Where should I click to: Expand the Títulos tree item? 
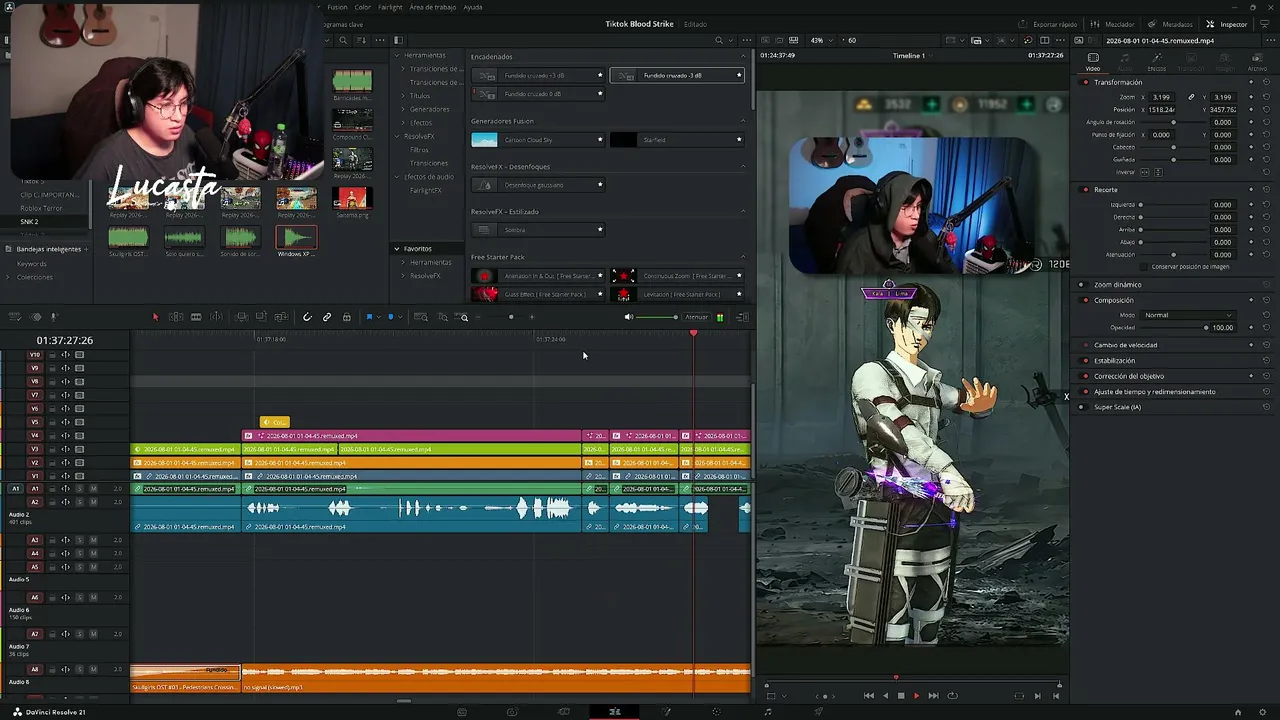coord(404,96)
